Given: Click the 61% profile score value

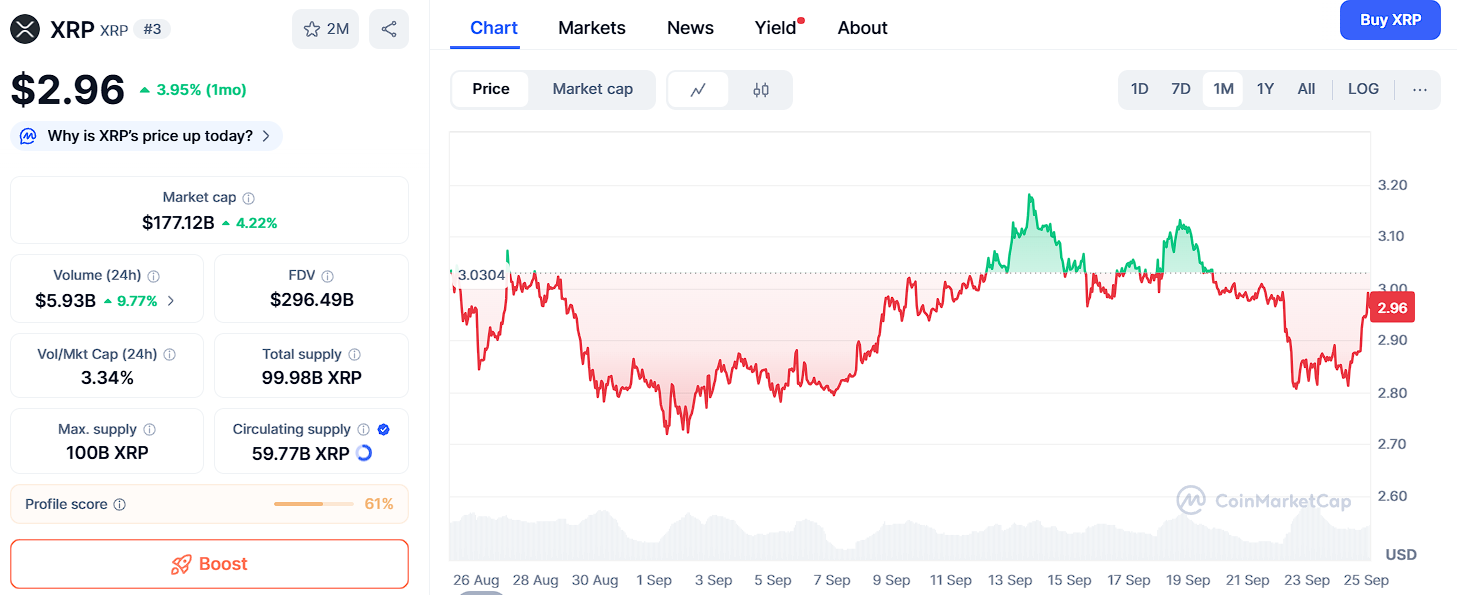Looking at the screenshot, I should coord(379,504).
